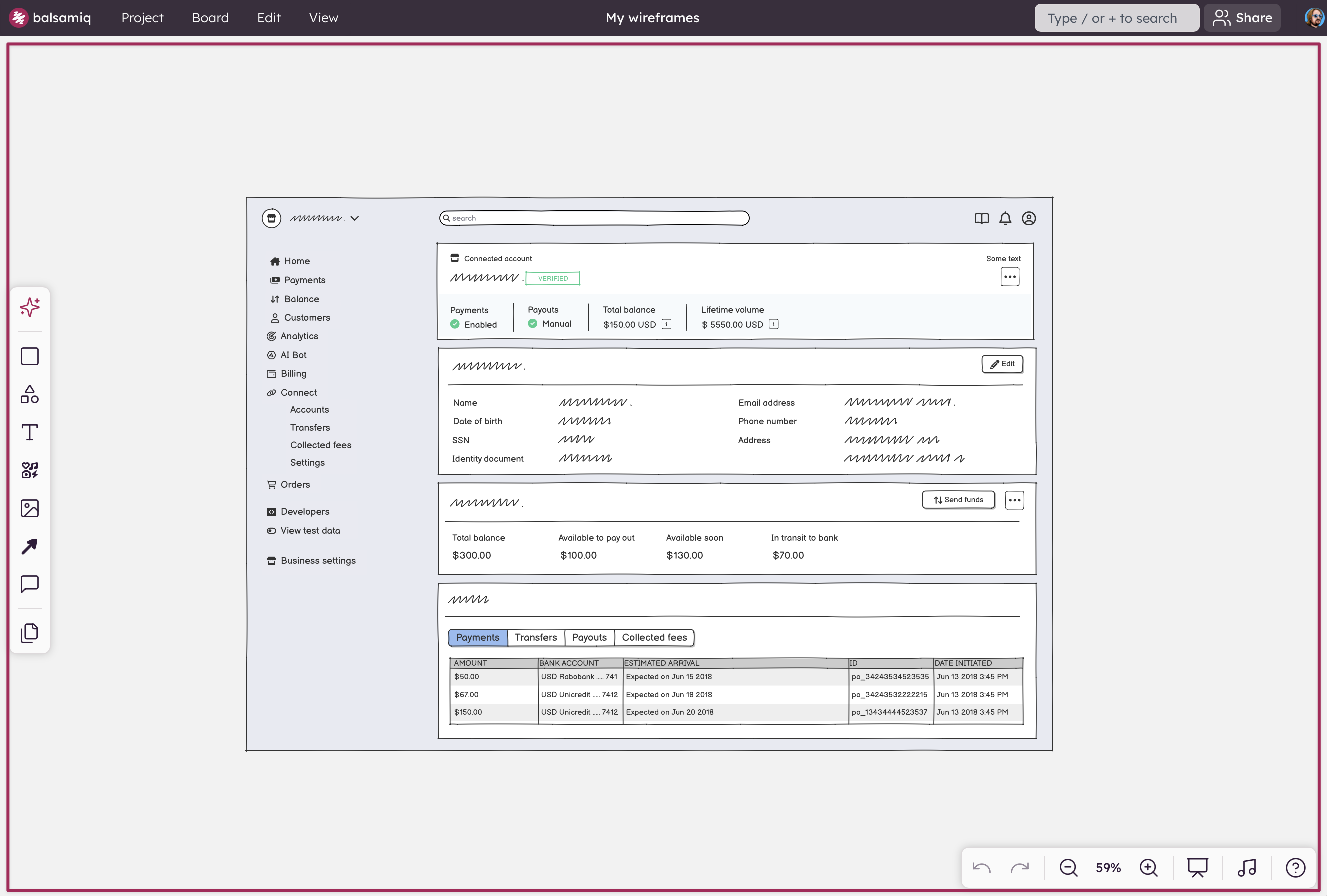Screen dimensions: 1327x896
Task: Open the View menu
Action: pos(324,17)
